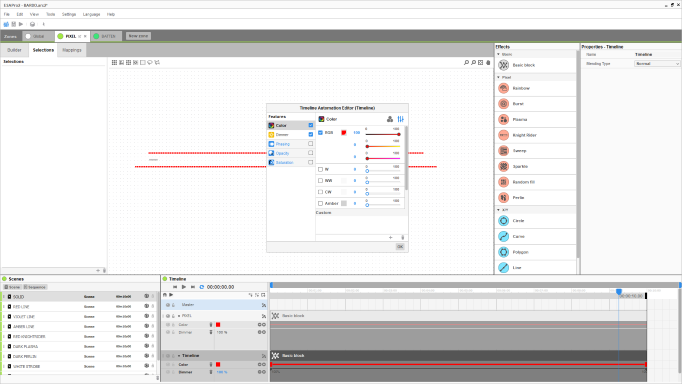Switch to sliders view icon in editor

point(401,119)
